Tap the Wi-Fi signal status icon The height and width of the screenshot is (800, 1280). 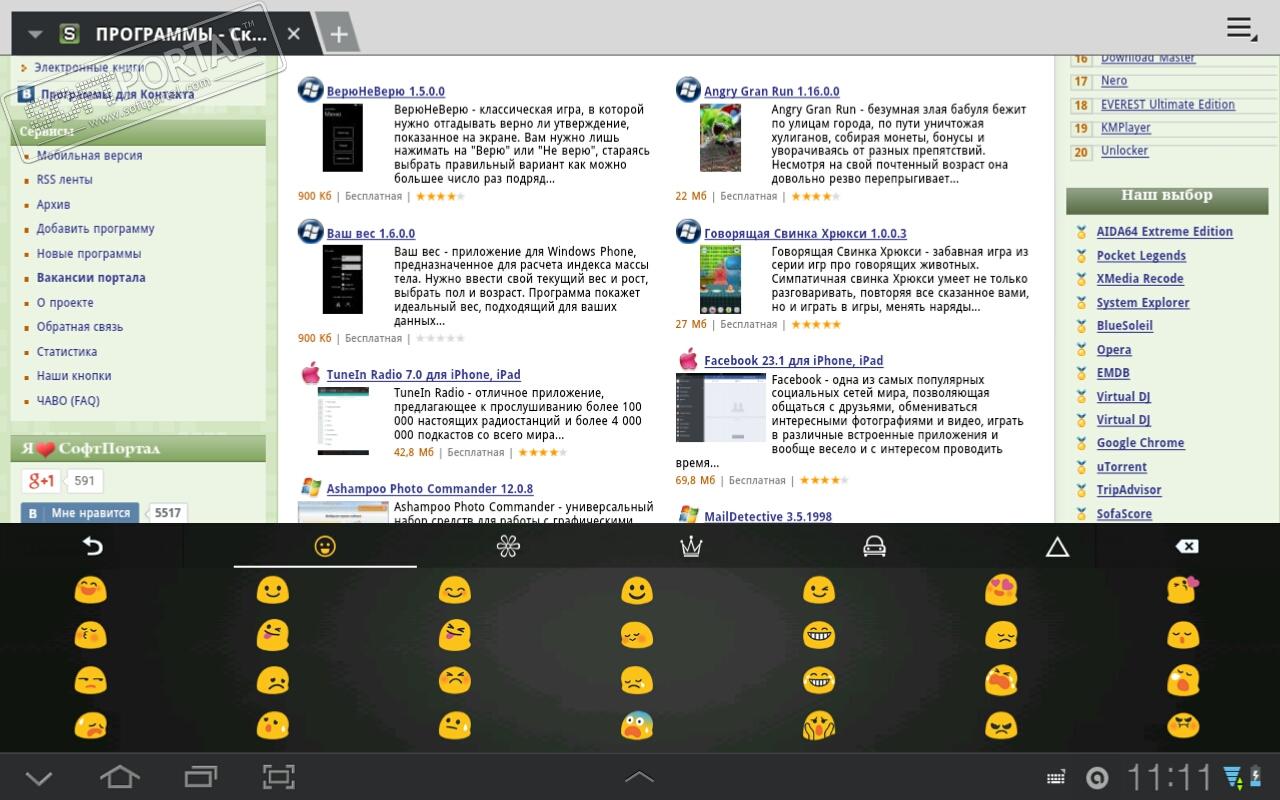1232,777
